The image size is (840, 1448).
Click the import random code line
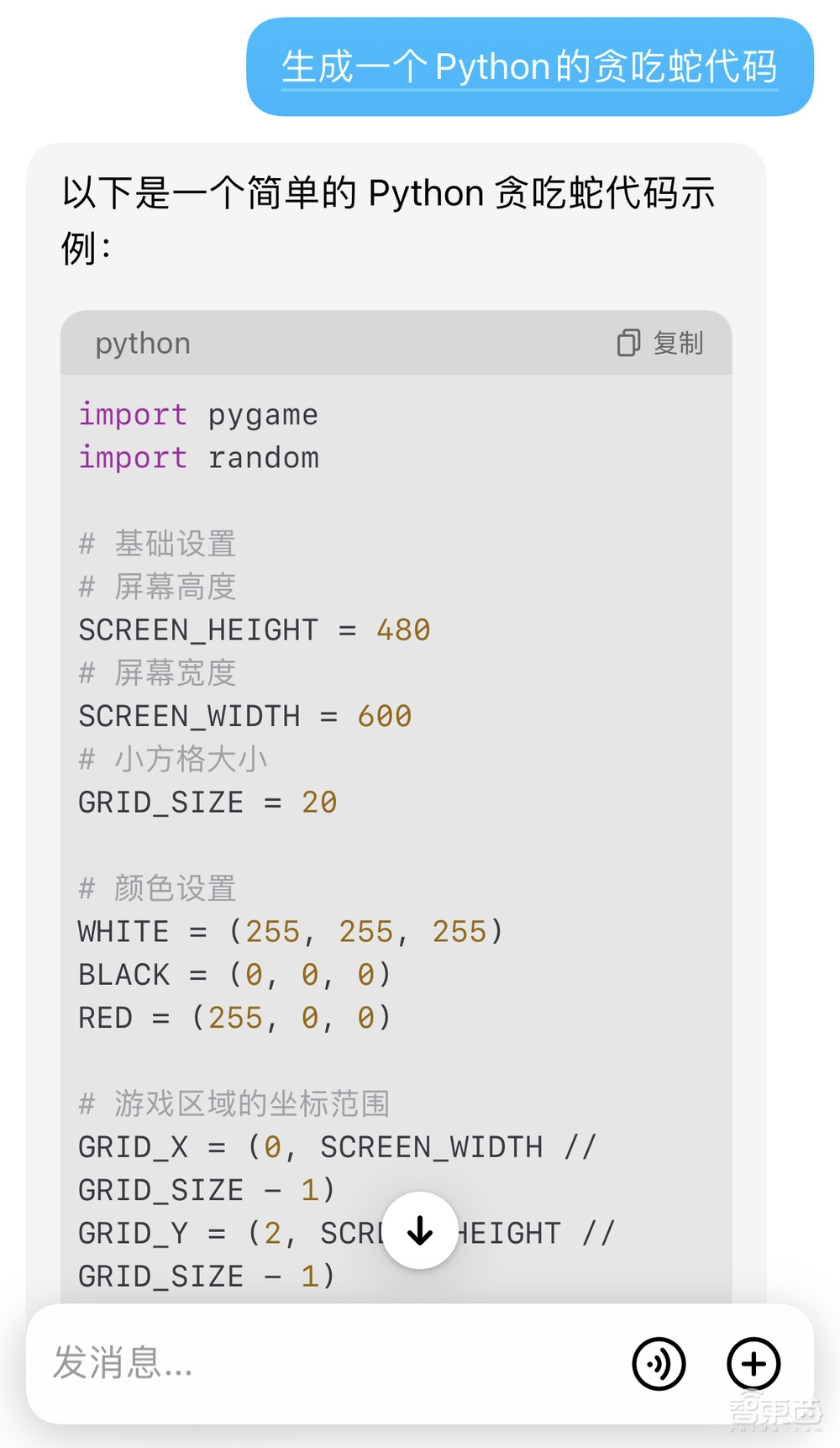[x=198, y=458]
